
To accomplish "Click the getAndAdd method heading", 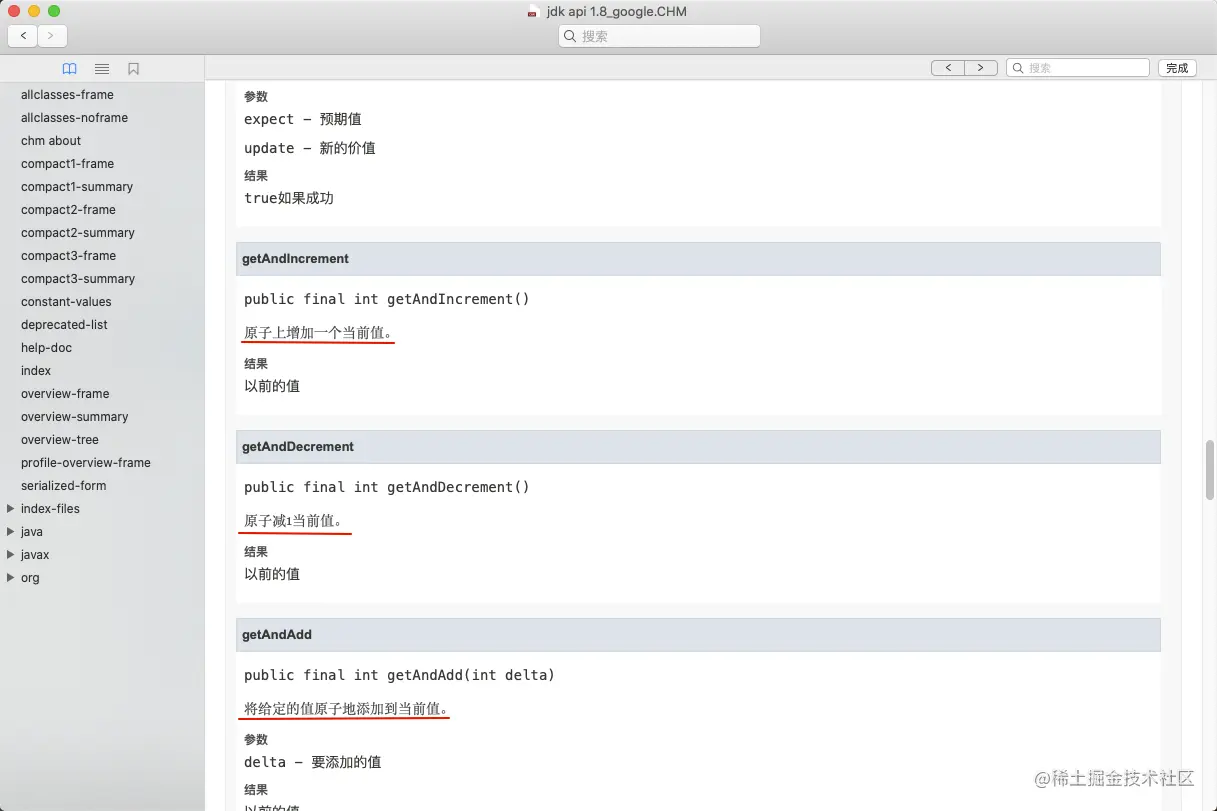I will point(277,635).
